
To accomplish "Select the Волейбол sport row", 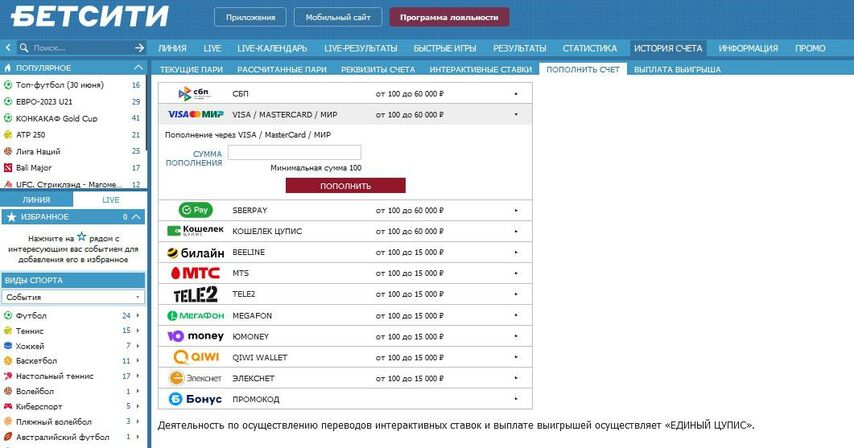I will [73, 391].
